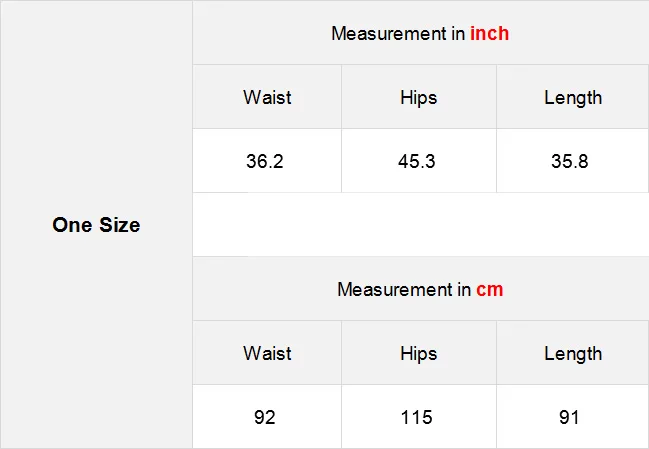Click the red cm word
This screenshot has height=449, width=649.
click(490, 289)
